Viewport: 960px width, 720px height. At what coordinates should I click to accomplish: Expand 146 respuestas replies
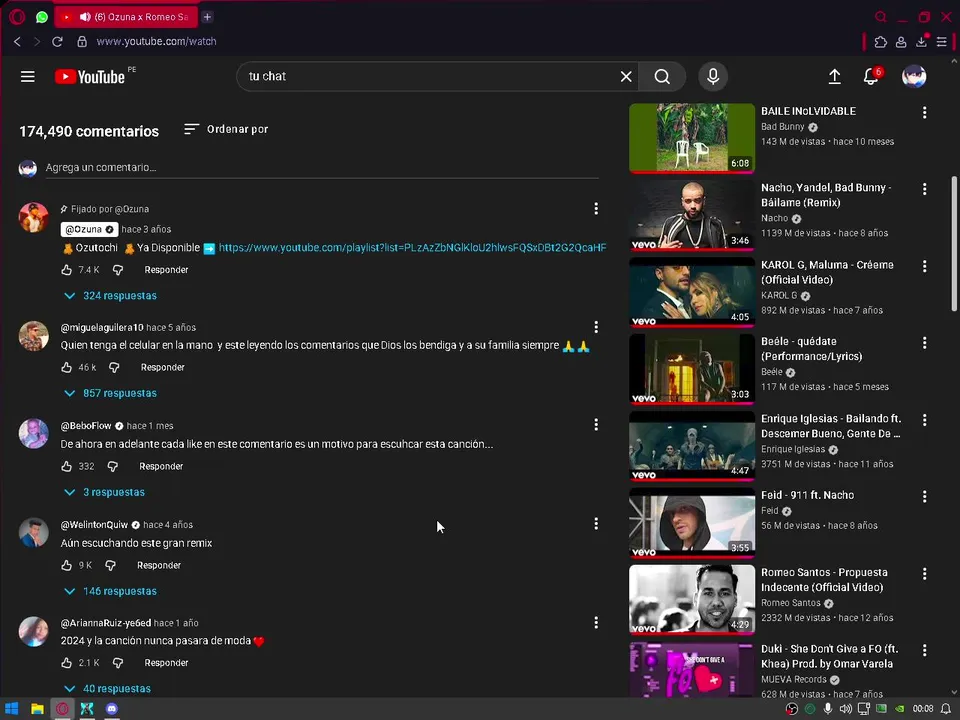click(x=111, y=591)
